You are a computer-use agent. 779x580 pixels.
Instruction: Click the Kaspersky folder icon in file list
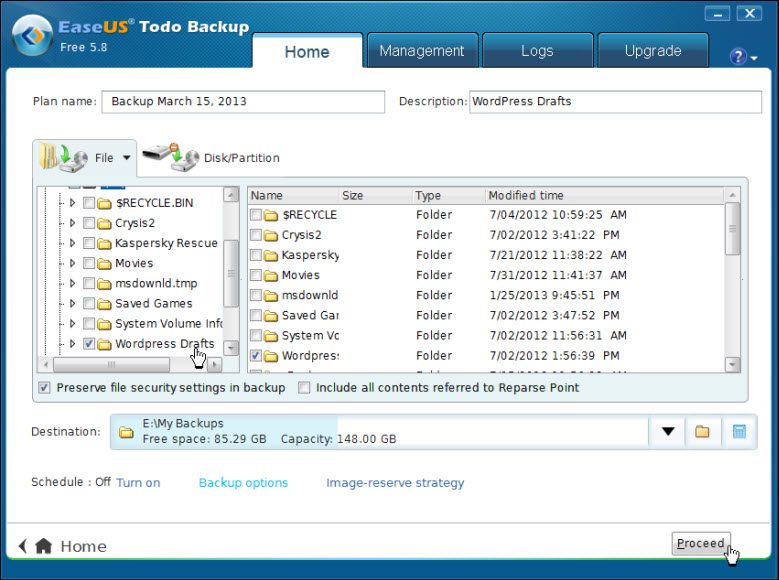(x=271, y=255)
